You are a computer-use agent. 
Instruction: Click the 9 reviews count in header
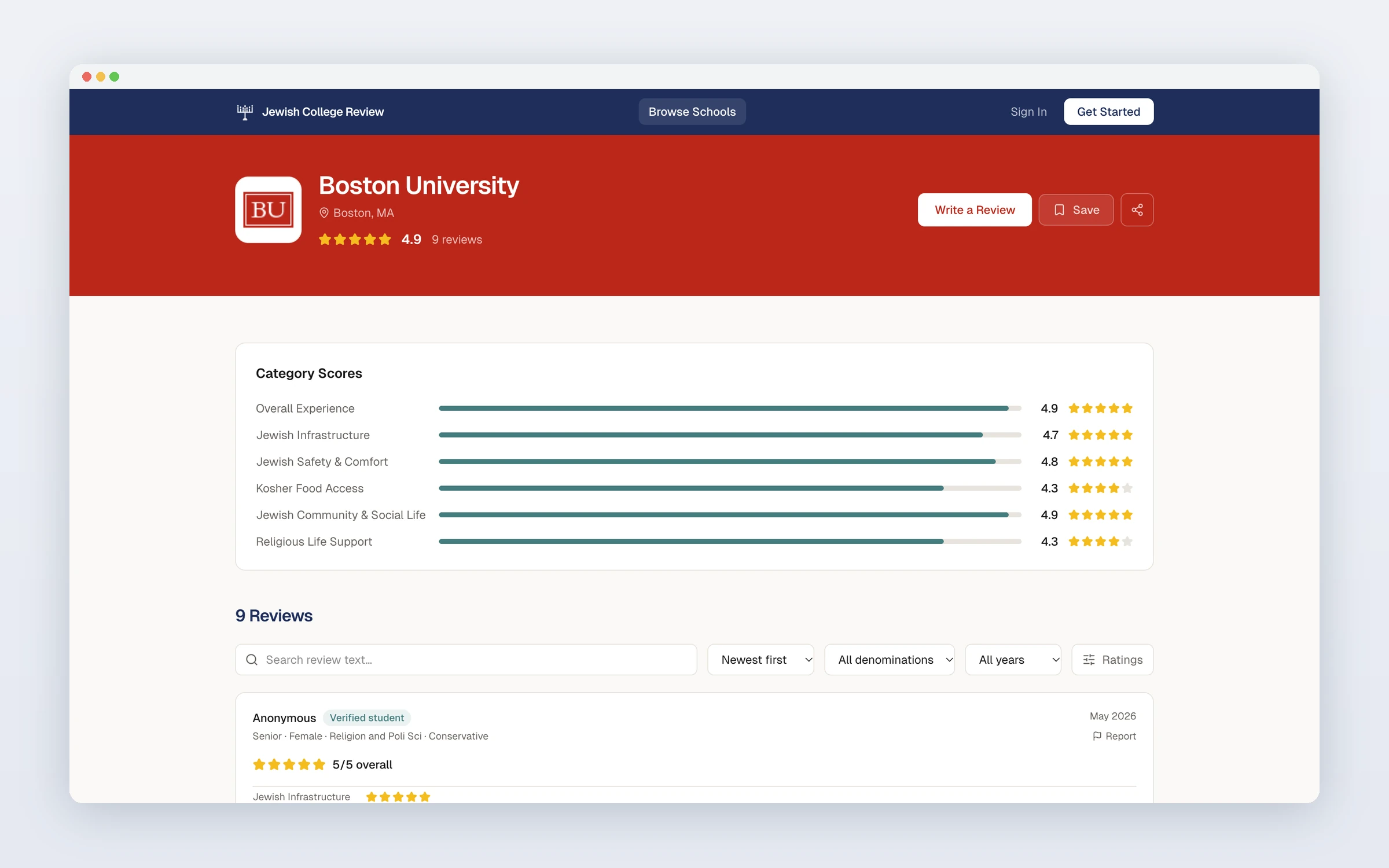457,240
